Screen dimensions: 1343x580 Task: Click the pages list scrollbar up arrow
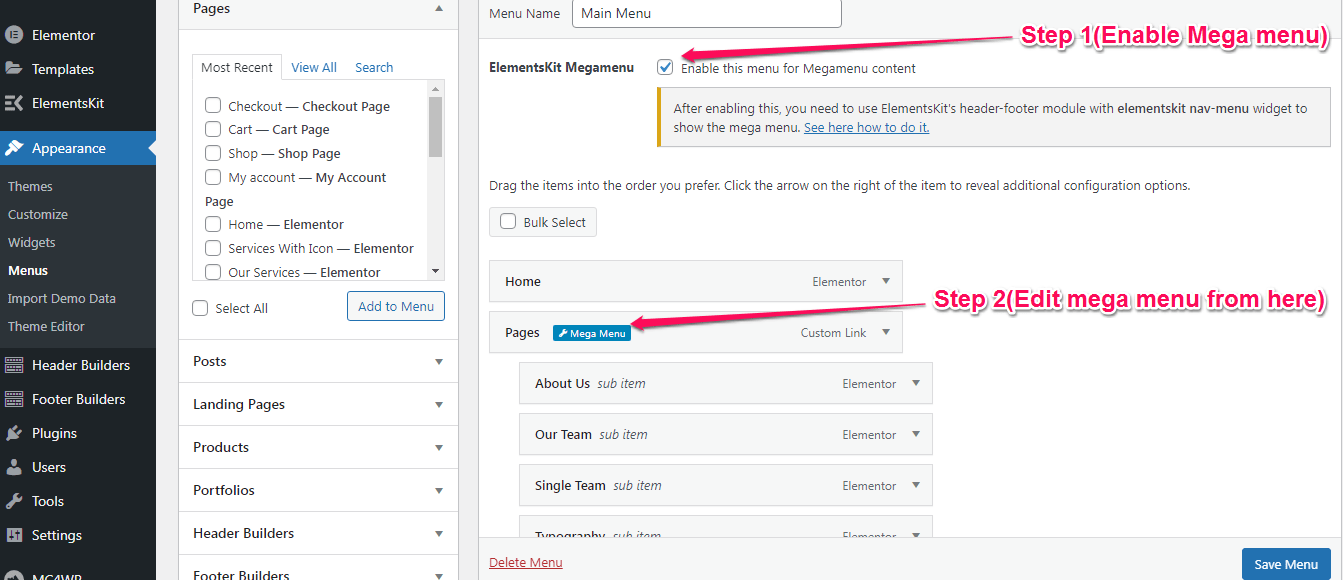pos(435,90)
